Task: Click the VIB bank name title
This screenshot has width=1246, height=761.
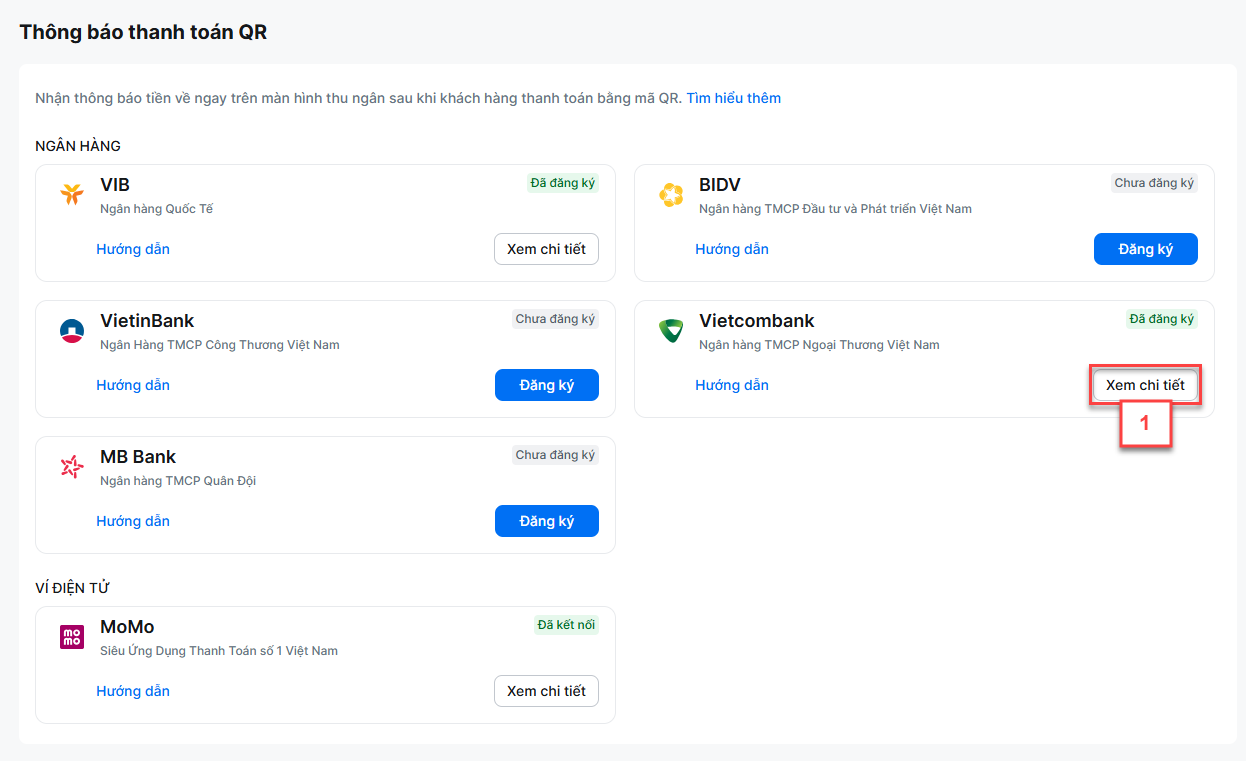Action: point(115,185)
